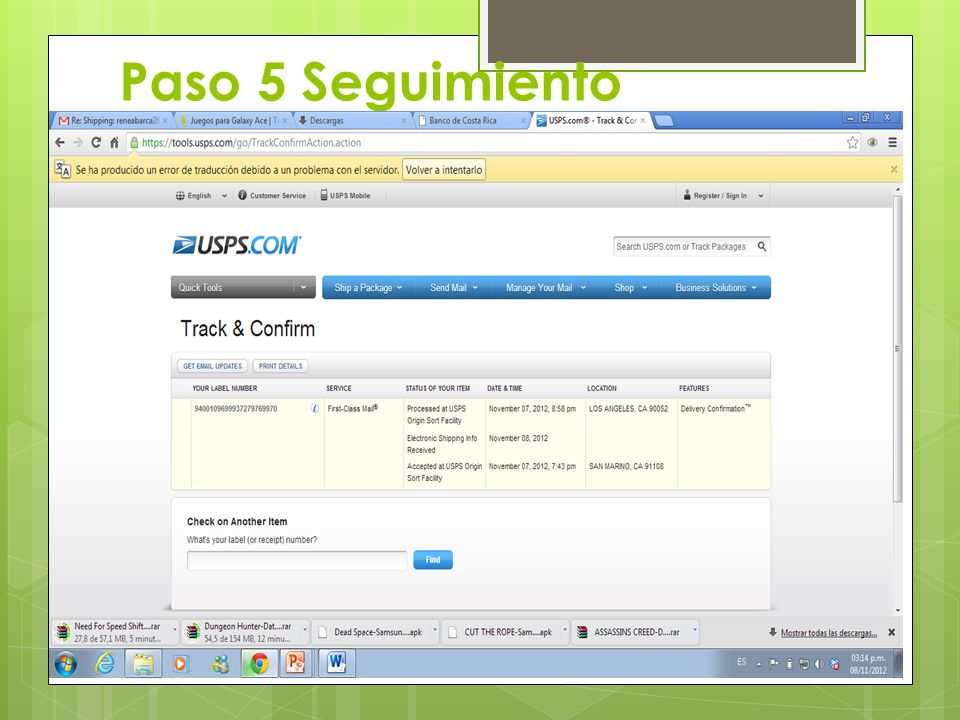Click the label number input field
The height and width of the screenshot is (720, 960).
click(297, 560)
